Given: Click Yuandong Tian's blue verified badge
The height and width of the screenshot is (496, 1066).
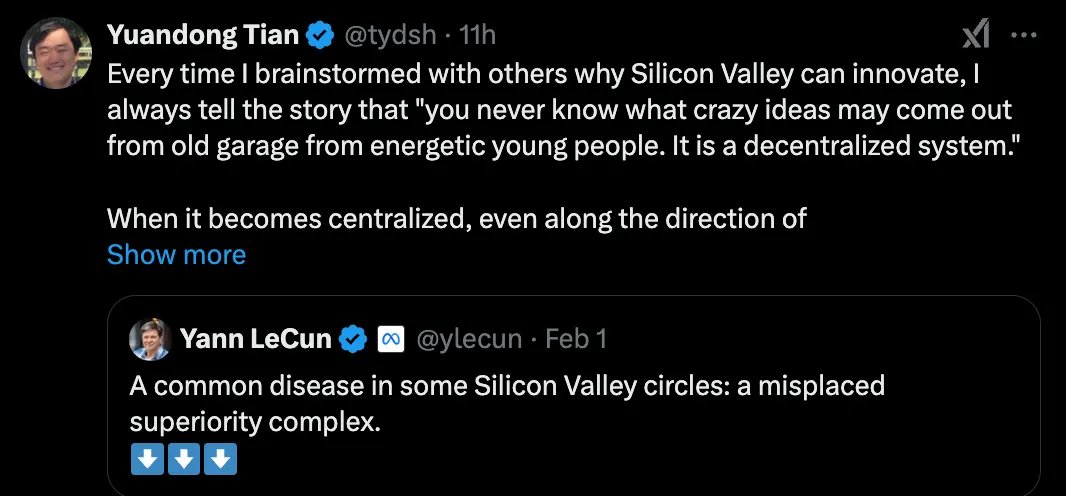Looking at the screenshot, I should [320, 36].
